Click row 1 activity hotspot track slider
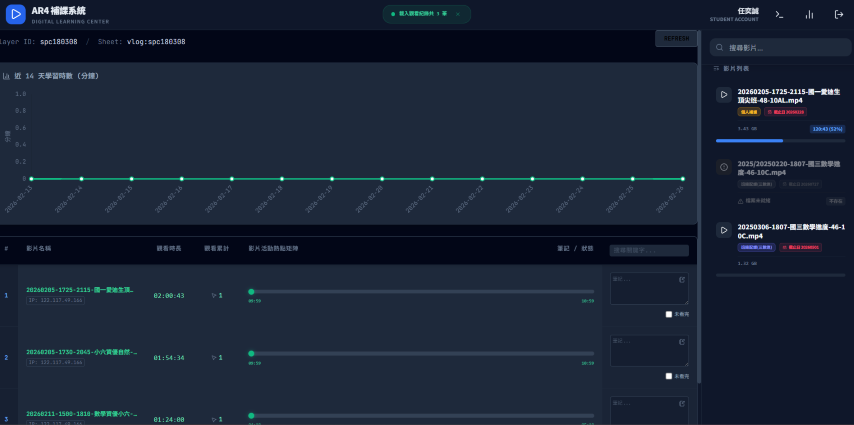The image size is (854, 425). click(x=422, y=291)
